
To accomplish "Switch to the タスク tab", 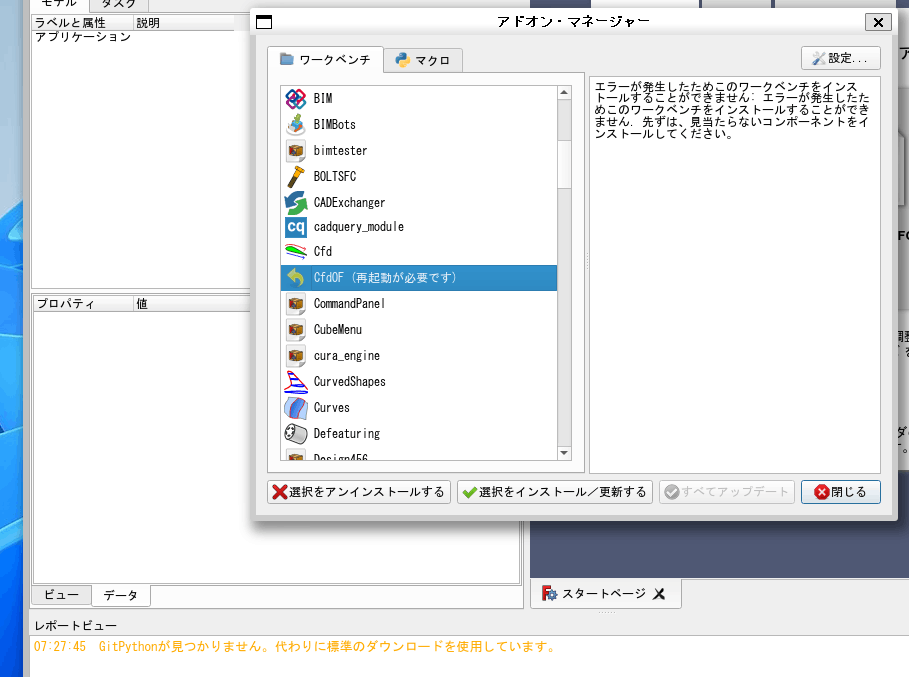I will pos(119,5).
